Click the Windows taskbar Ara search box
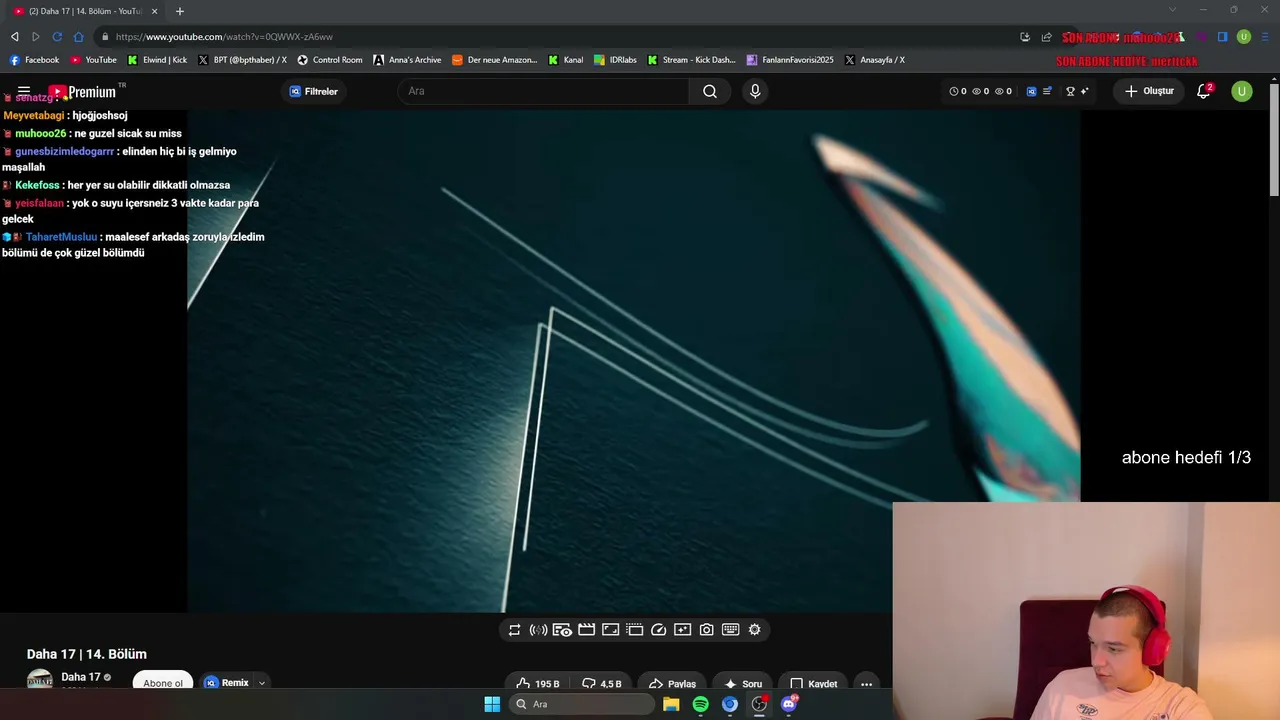Viewport: 1280px width, 720px height. [x=582, y=704]
